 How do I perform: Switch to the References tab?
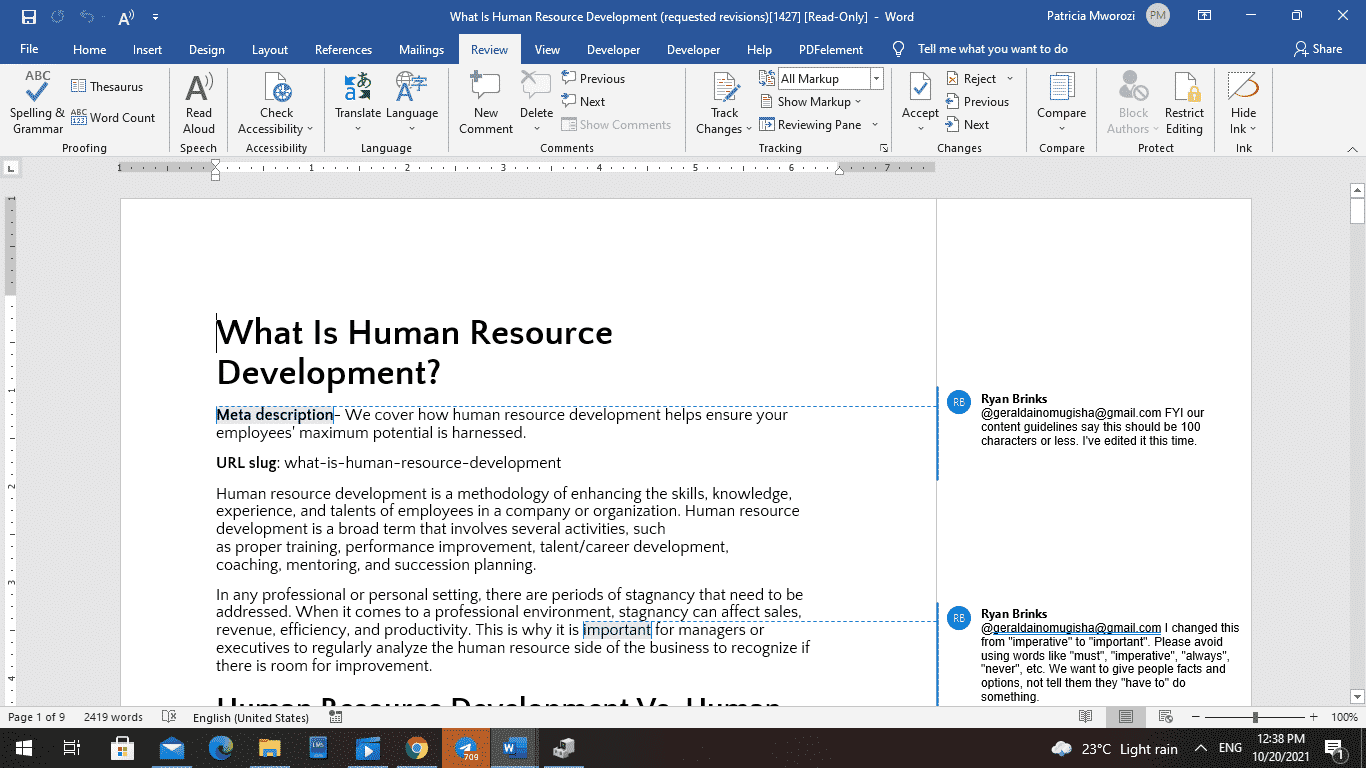pyautogui.click(x=343, y=49)
